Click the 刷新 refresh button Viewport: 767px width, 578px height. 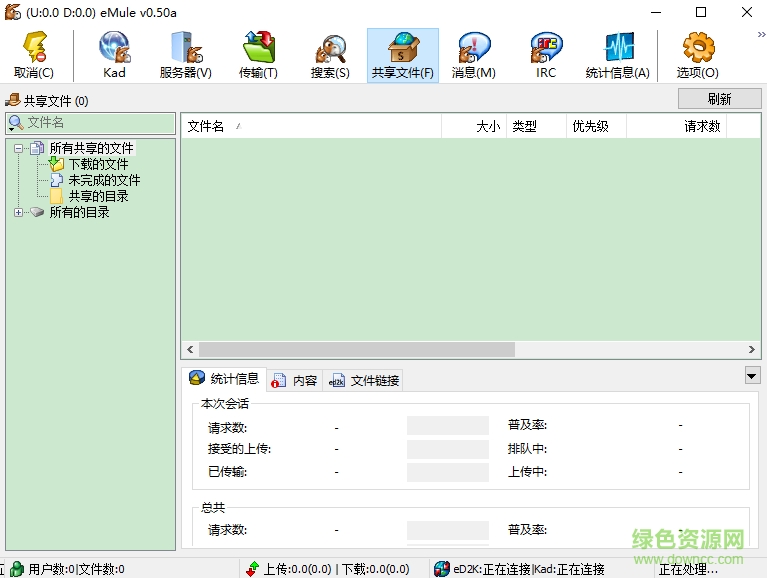point(719,99)
